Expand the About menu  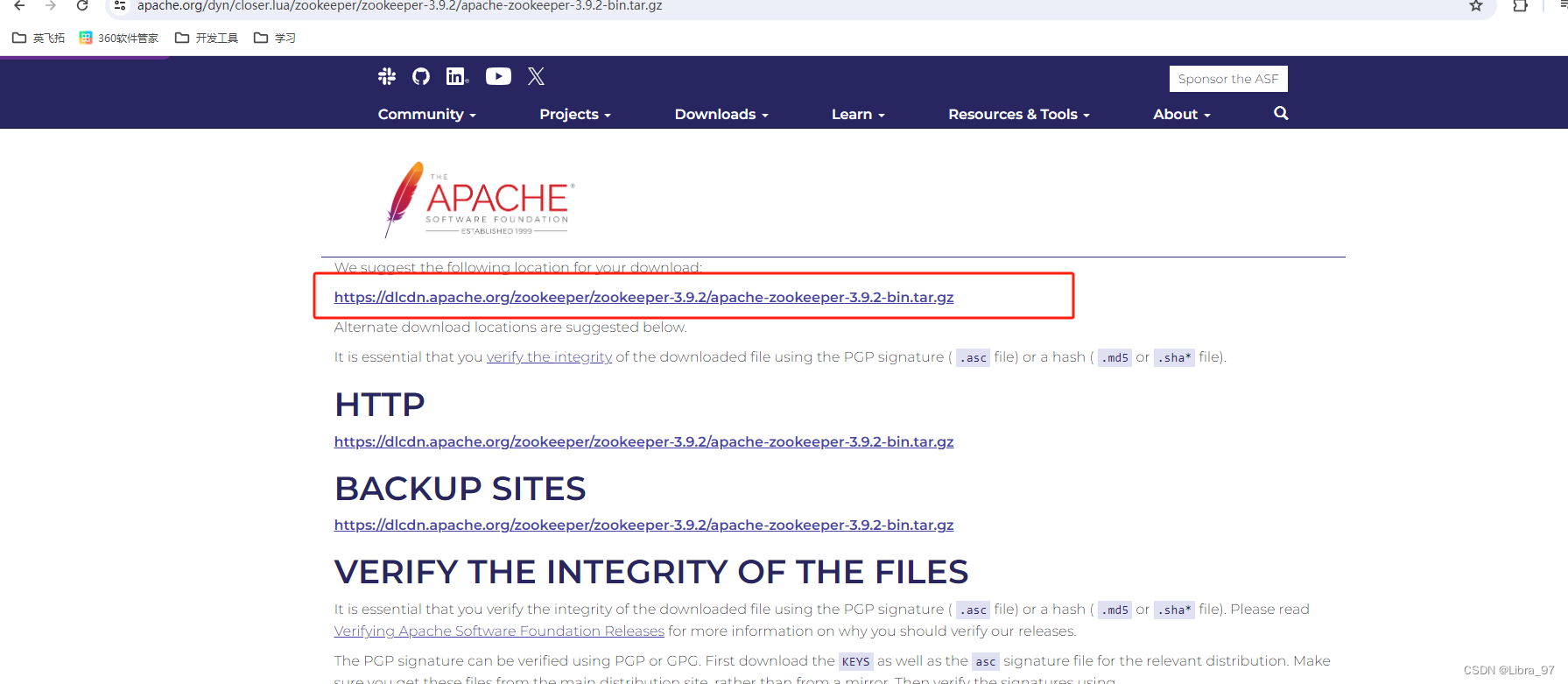tap(1182, 115)
